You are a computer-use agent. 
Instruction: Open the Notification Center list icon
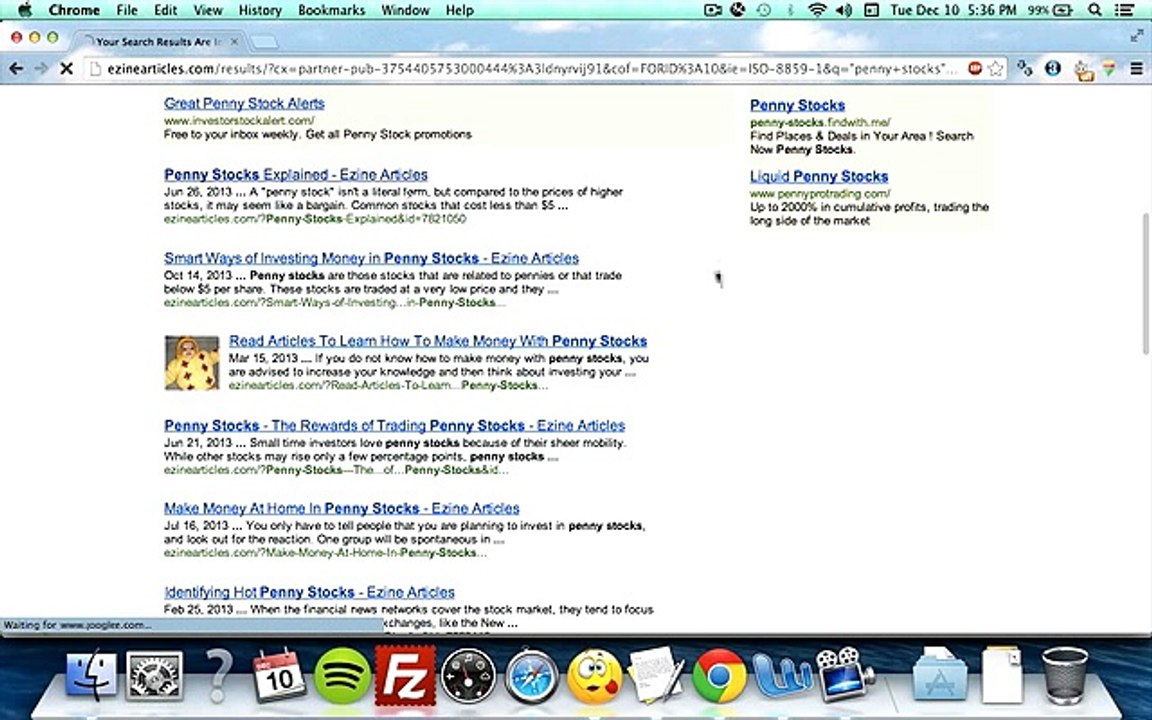tap(1123, 10)
